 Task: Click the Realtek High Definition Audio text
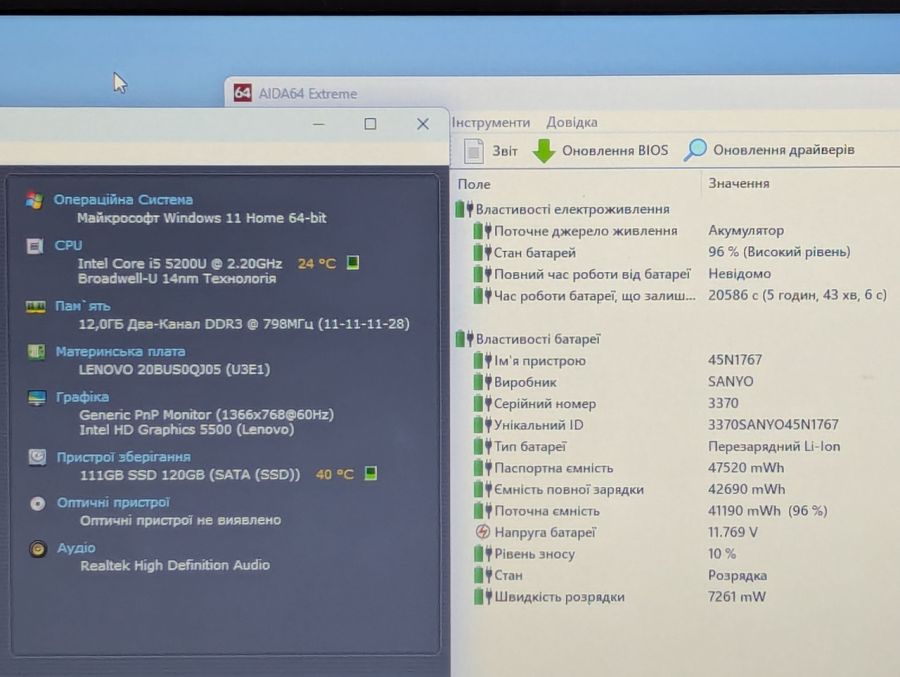point(175,565)
